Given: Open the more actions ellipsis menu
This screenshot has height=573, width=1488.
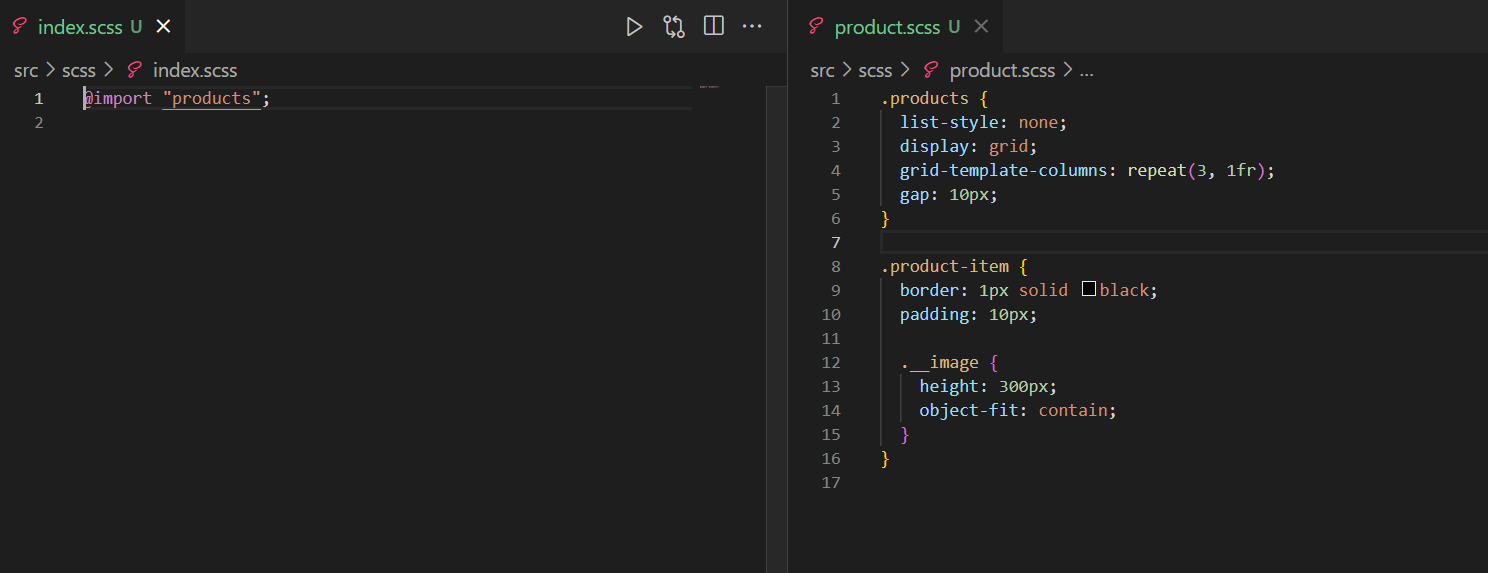Looking at the screenshot, I should tap(752, 27).
